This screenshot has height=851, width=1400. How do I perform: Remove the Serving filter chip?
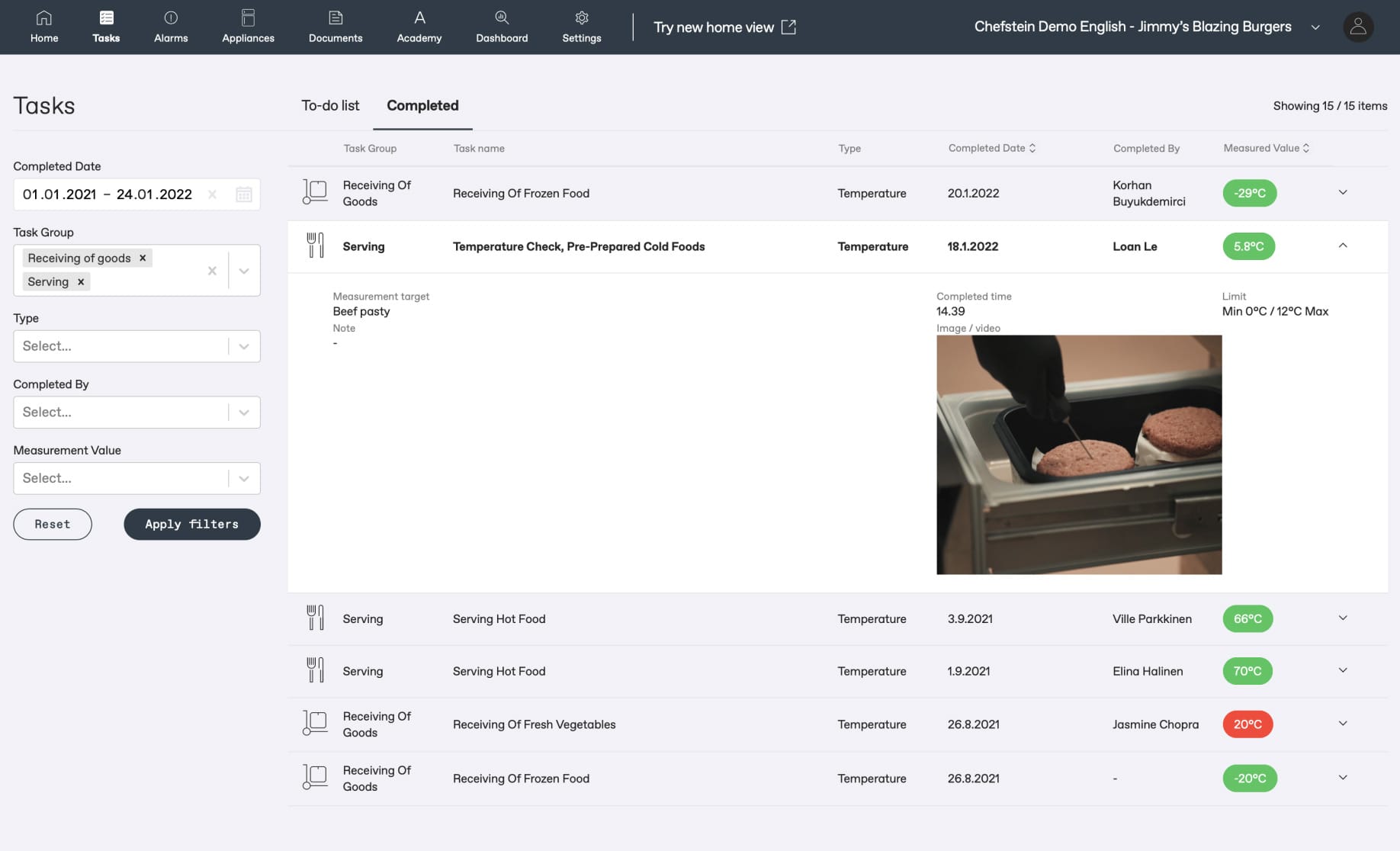[x=79, y=281]
